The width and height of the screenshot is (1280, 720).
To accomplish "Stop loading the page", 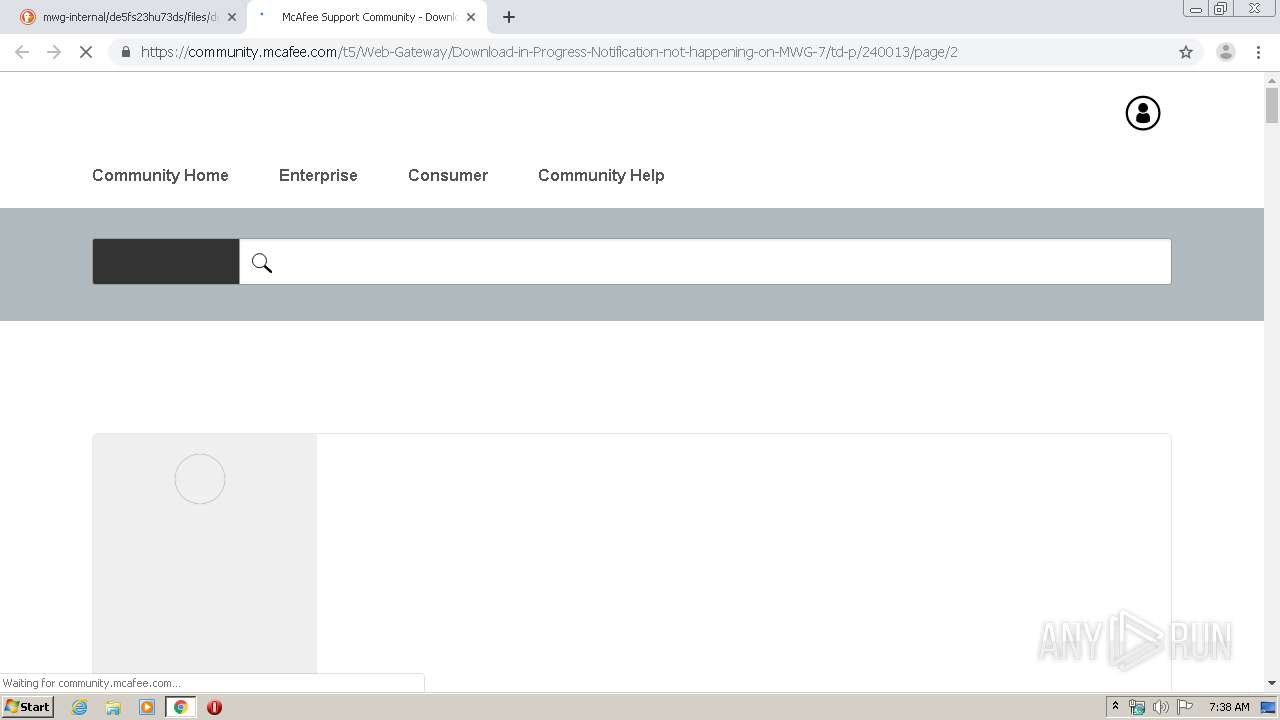I will (86, 52).
